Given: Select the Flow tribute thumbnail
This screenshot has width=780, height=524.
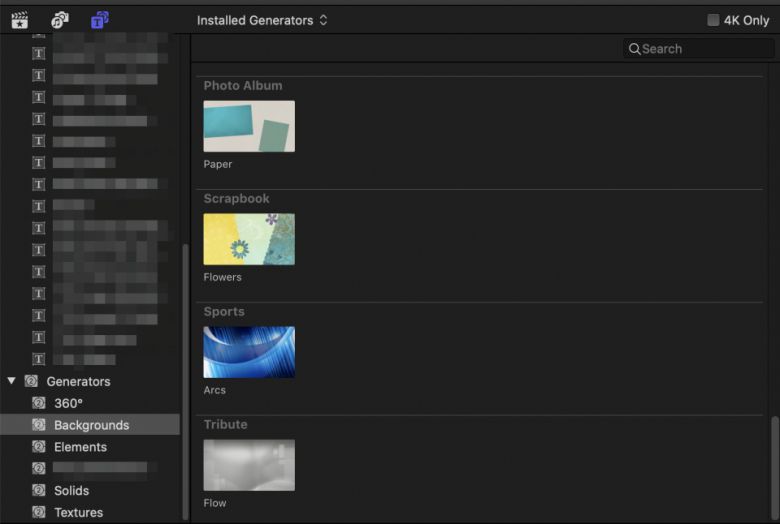Looking at the screenshot, I should tap(249, 465).
